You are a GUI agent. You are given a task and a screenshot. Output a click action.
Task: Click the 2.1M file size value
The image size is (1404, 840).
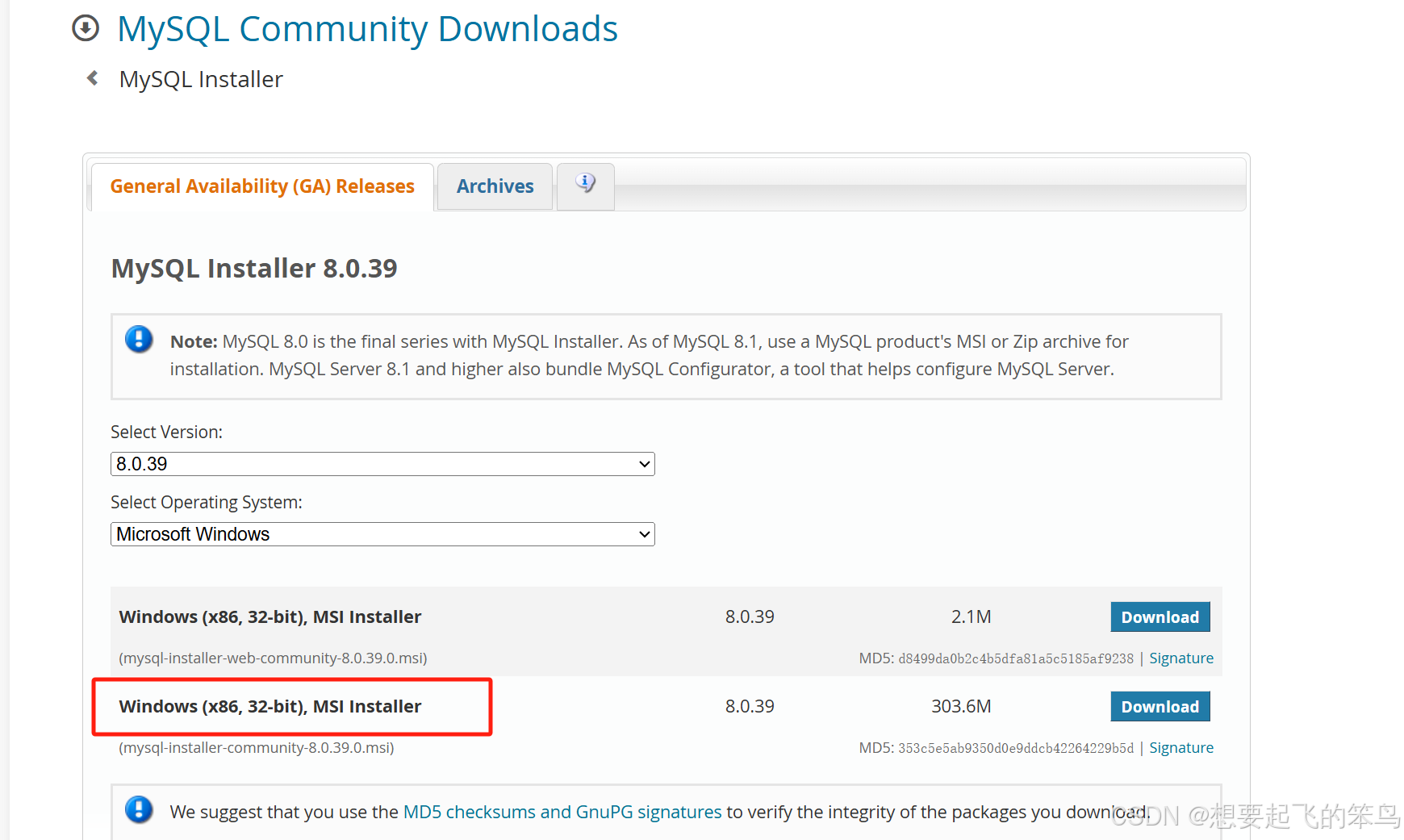coord(971,617)
